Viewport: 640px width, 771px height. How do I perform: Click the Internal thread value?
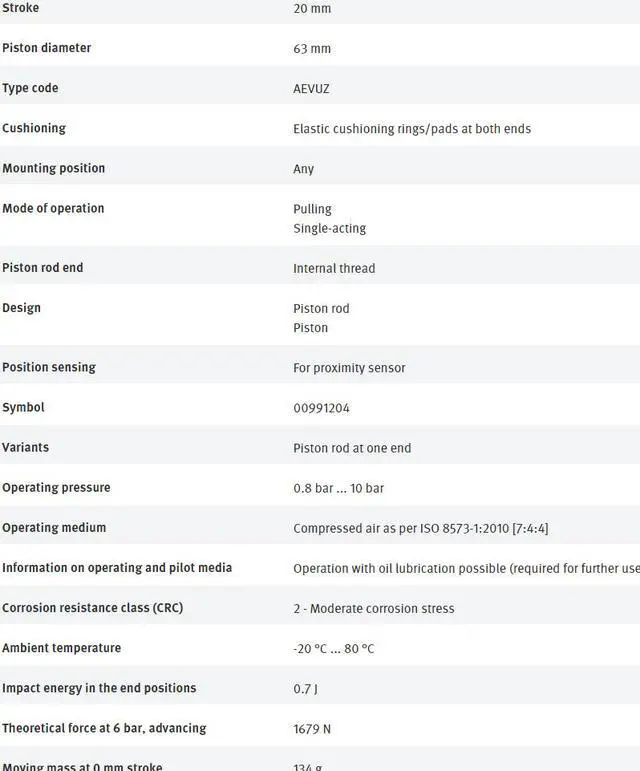[x=334, y=268]
